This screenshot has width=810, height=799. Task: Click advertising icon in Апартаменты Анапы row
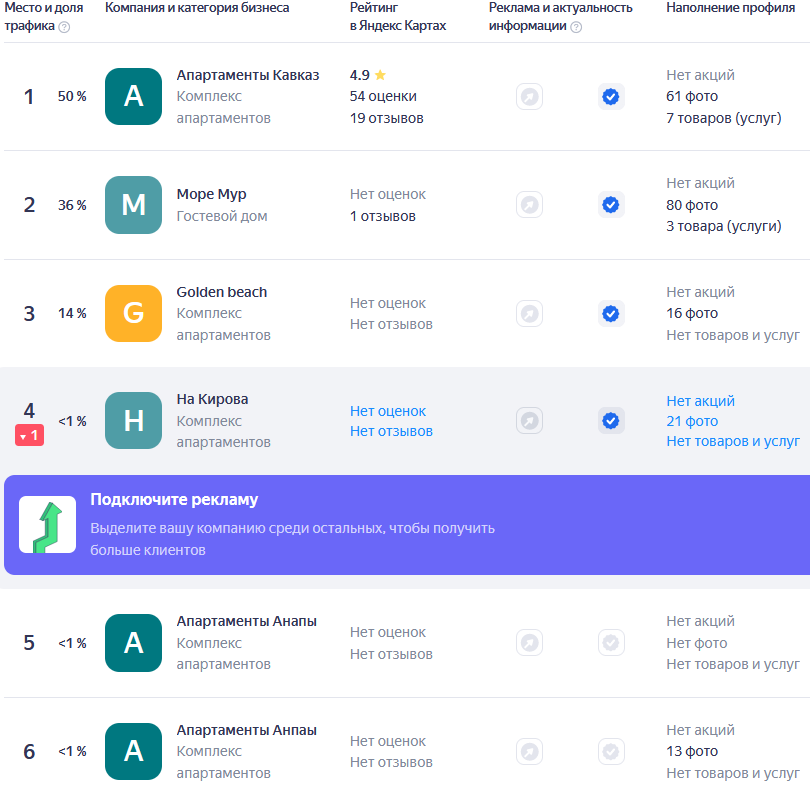[529, 643]
